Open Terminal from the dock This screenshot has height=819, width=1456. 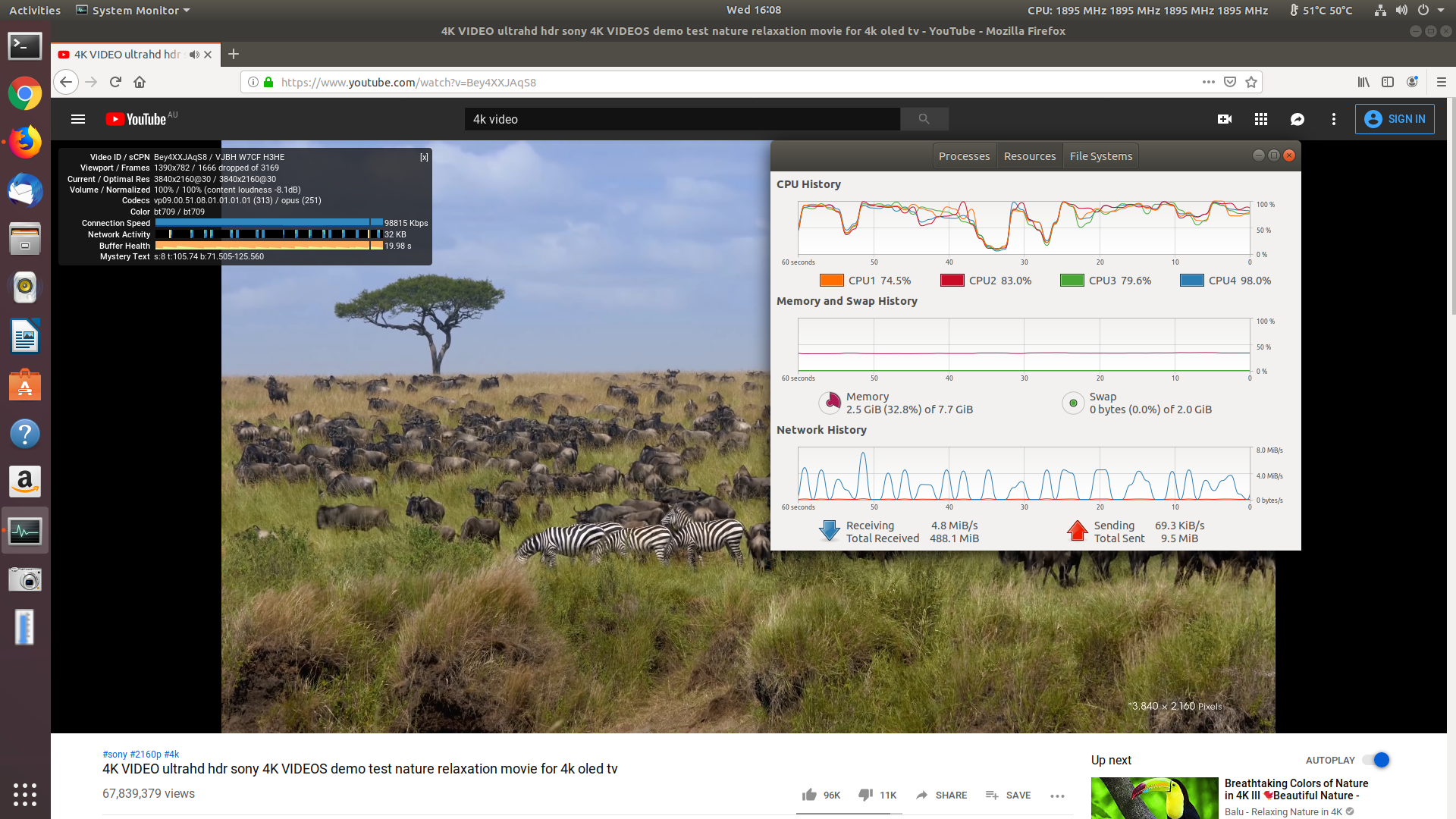tap(25, 46)
